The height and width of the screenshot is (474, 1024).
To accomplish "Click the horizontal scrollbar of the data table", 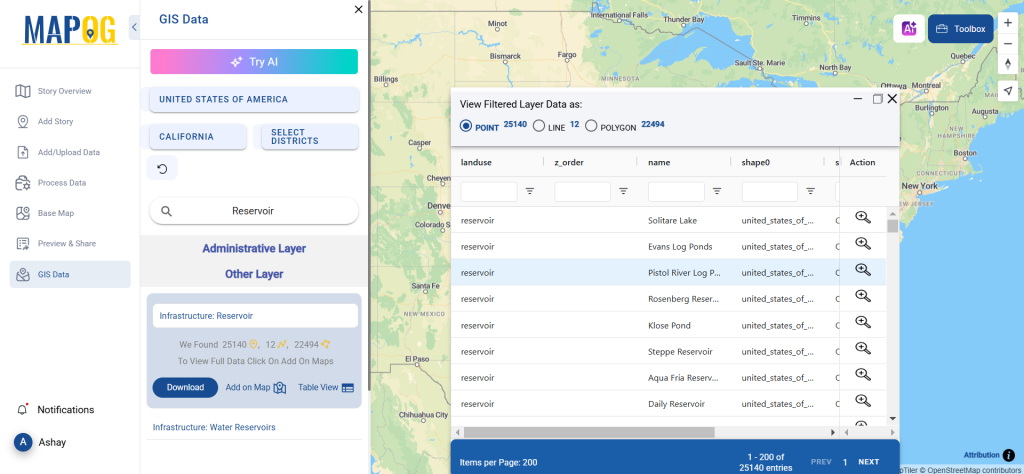I will (590, 432).
